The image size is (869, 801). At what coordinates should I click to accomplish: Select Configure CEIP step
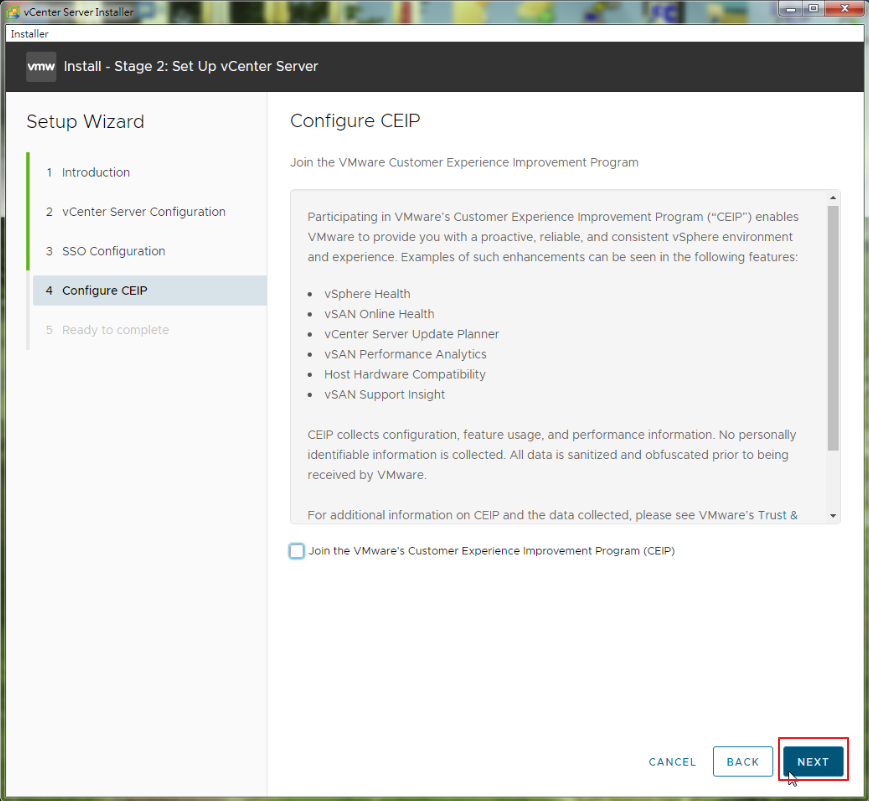pyautogui.click(x=150, y=290)
